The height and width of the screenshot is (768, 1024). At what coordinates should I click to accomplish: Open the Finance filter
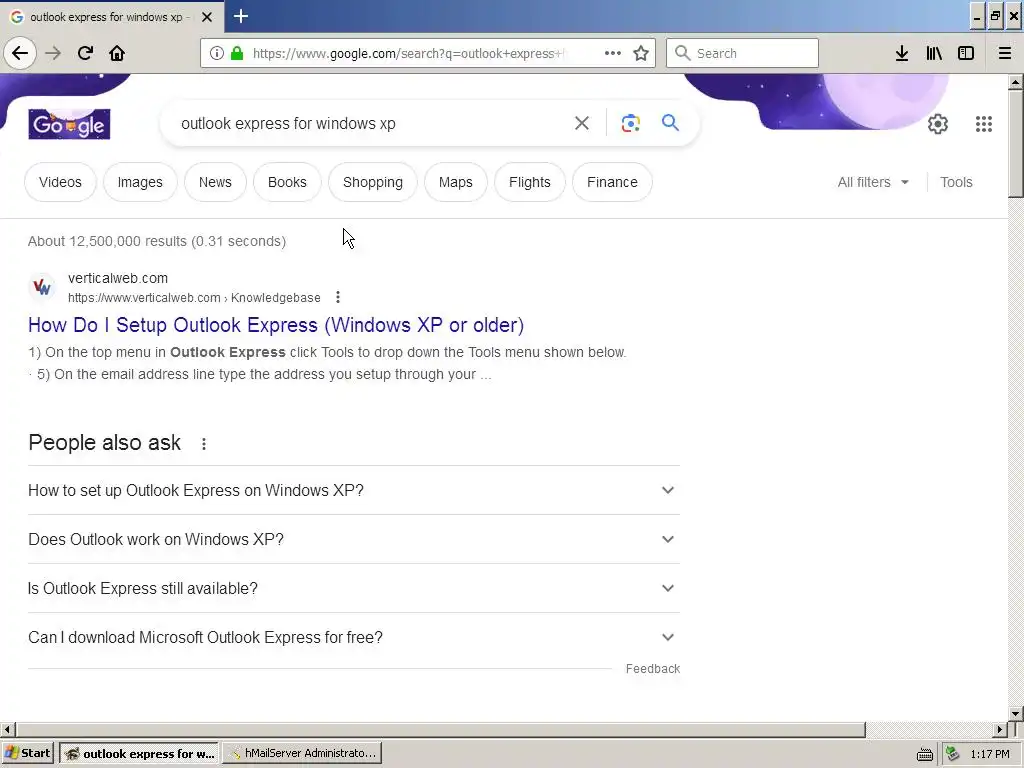coord(612,182)
